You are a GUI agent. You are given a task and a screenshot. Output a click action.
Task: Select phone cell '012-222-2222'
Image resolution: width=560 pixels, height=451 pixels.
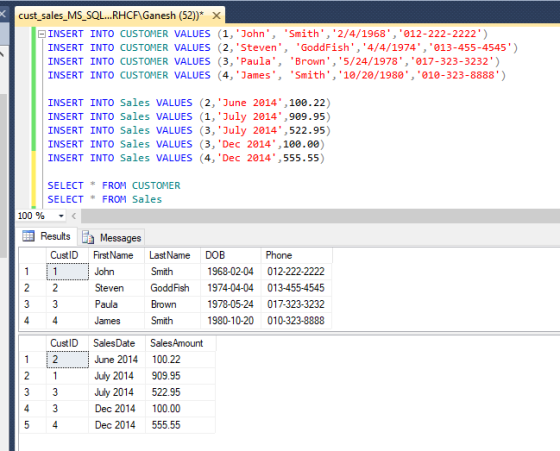(x=296, y=272)
